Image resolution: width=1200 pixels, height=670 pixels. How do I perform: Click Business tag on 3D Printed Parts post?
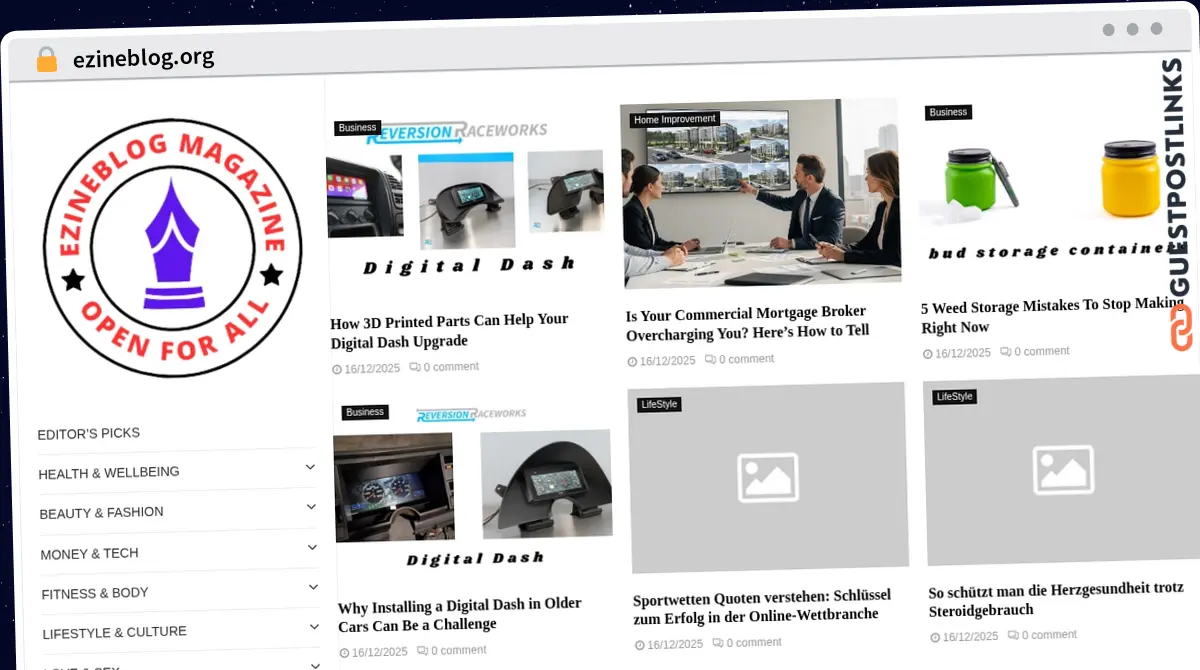pyautogui.click(x=357, y=128)
